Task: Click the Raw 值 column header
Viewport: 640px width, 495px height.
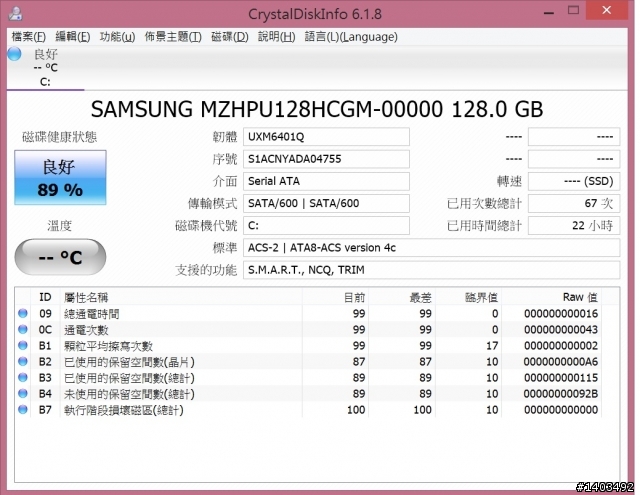Action: tap(551, 297)
